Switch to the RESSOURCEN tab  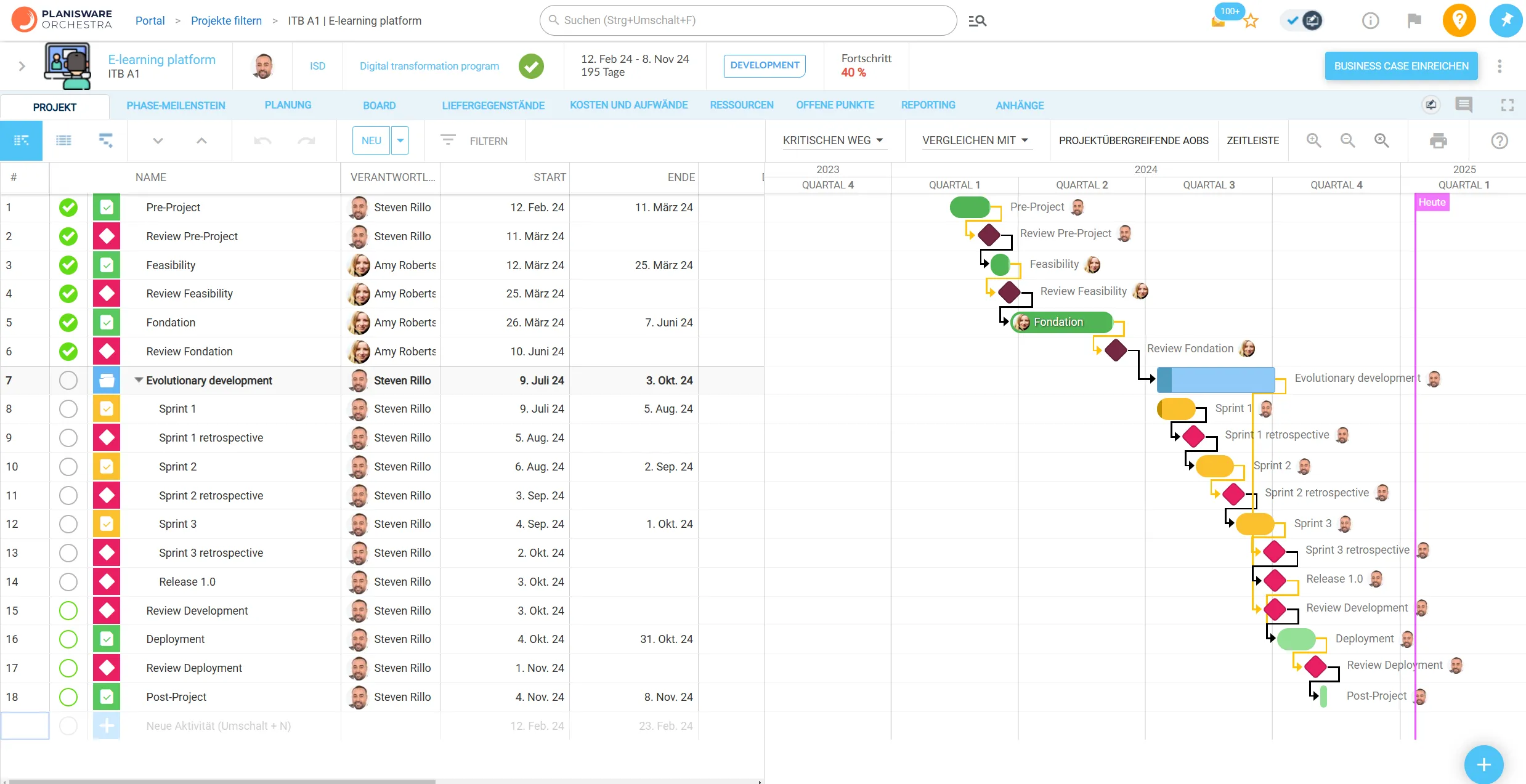coord(742,105)
